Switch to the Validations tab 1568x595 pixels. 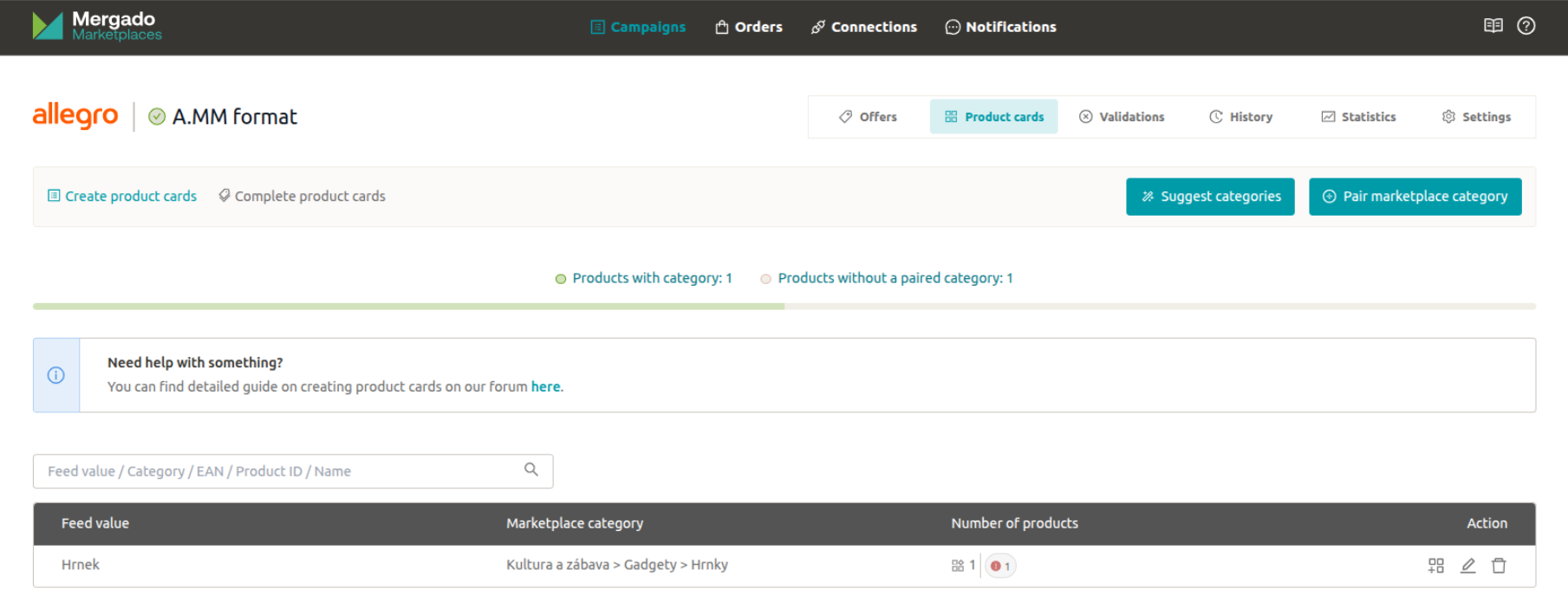click(1122, 117)
